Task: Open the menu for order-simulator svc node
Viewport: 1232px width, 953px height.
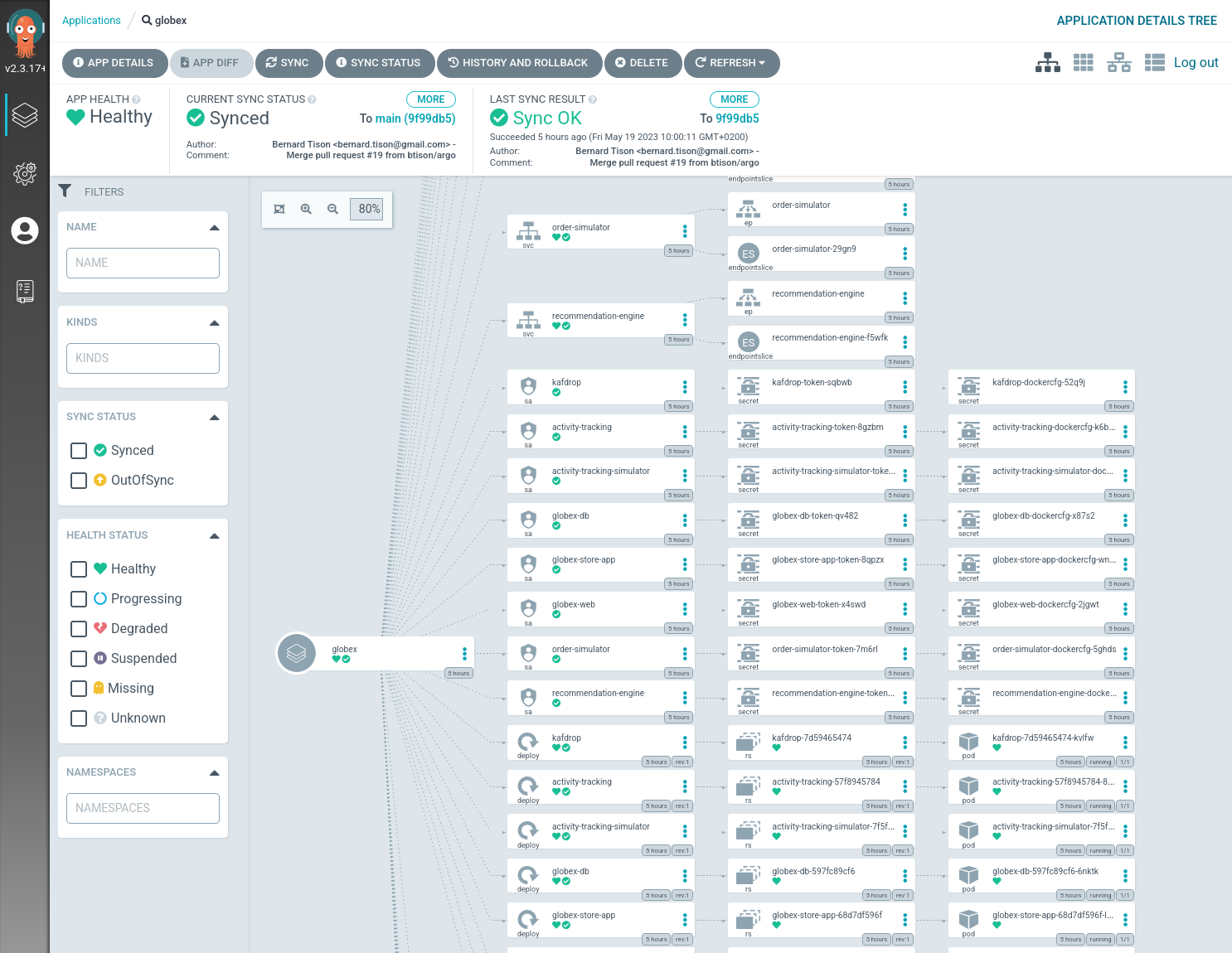Action: click(685, 231)
